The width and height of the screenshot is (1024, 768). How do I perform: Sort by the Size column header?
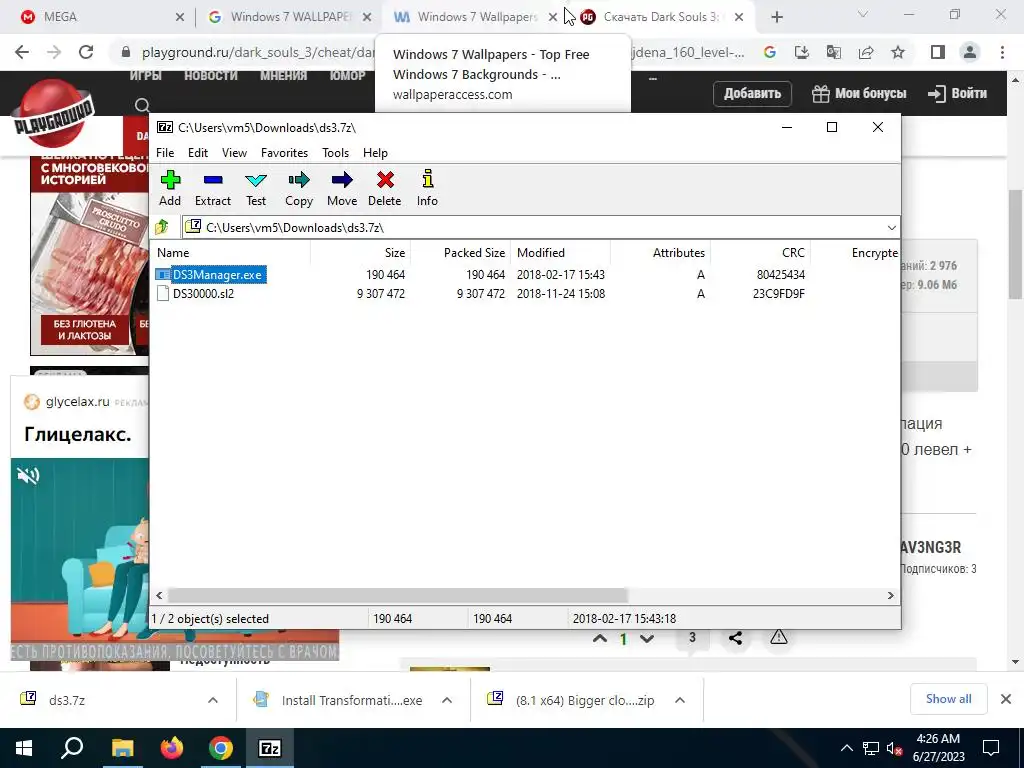tap(360, 253)
